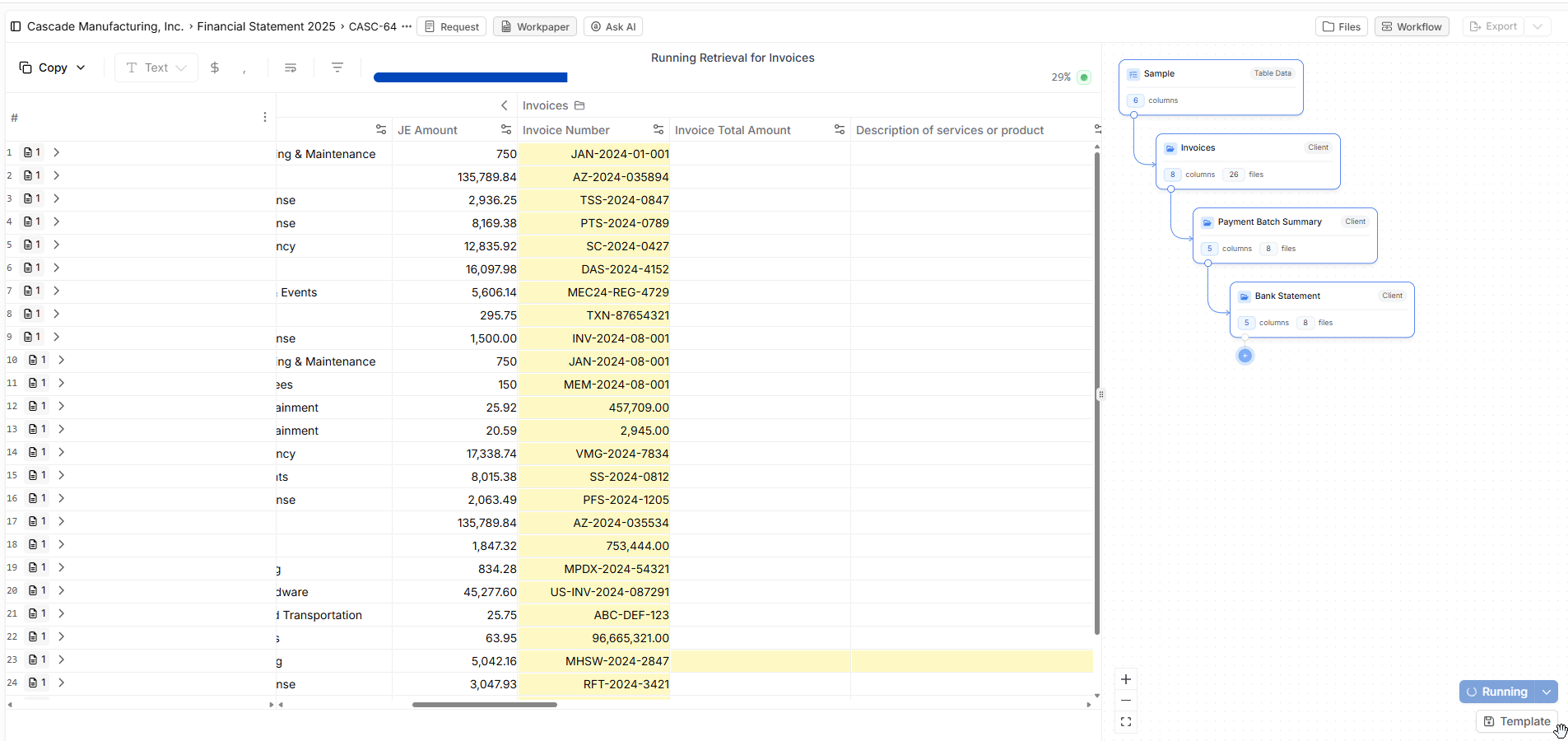The image size is (1568, 741).
Task: Click the dollar currency format icon
Action: coord(215,68)
